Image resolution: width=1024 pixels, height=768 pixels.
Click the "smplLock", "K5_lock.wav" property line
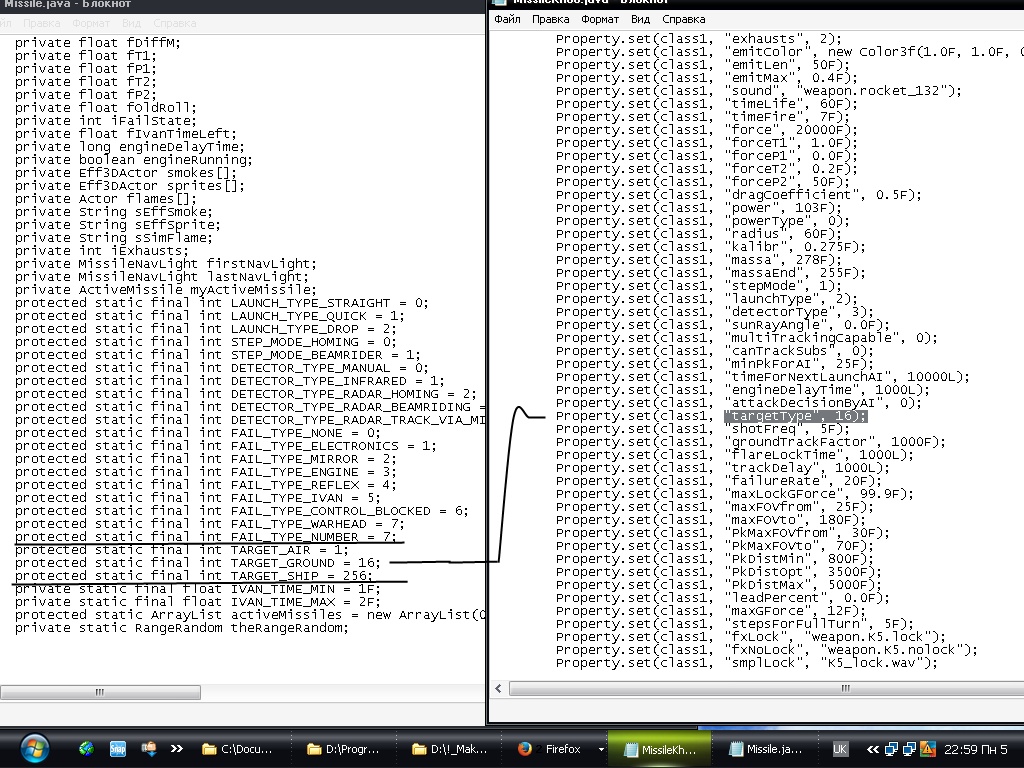(746, 663)
